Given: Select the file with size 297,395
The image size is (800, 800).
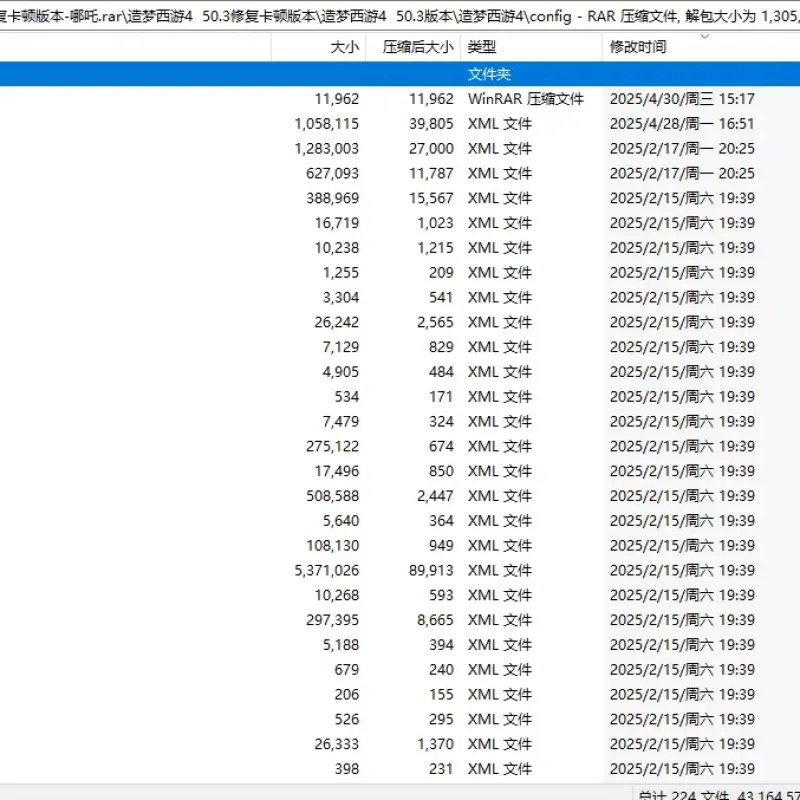Looking at the screenshot, I should pyautogui.click(x=332, y=620).
